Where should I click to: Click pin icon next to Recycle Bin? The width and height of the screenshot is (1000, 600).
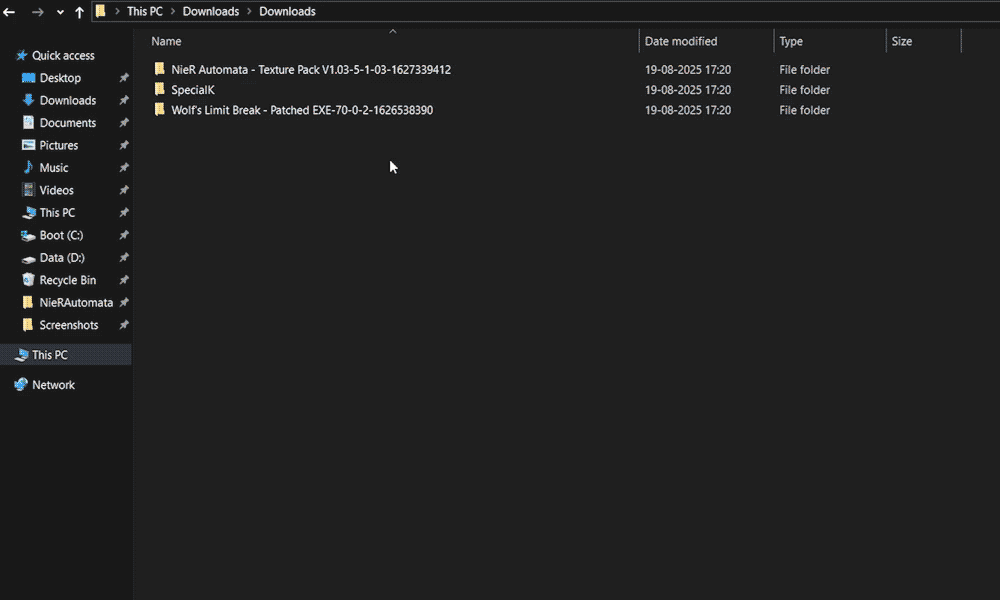pos(124,280)
